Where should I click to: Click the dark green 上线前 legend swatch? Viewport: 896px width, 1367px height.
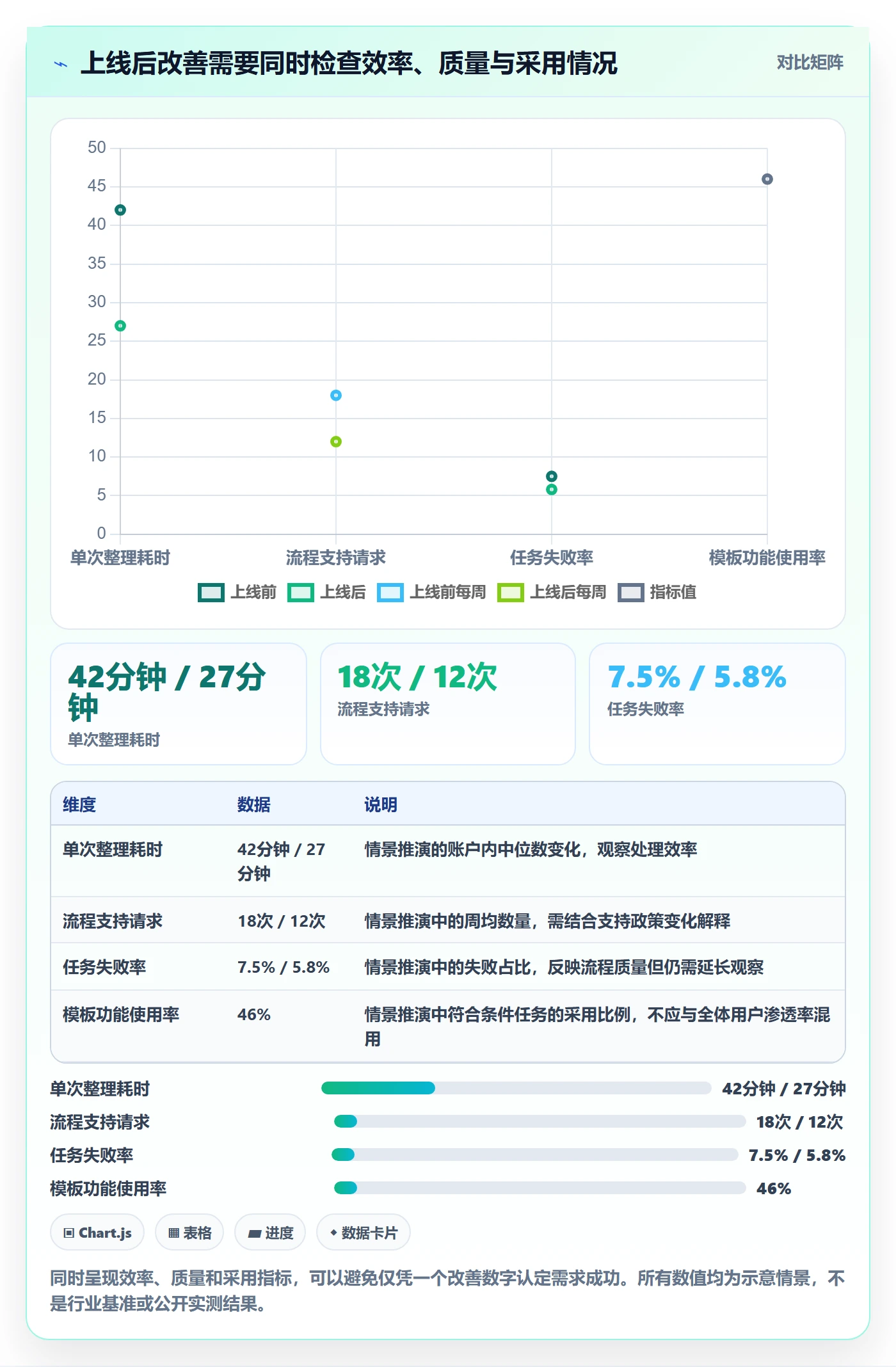click(211, 593)
